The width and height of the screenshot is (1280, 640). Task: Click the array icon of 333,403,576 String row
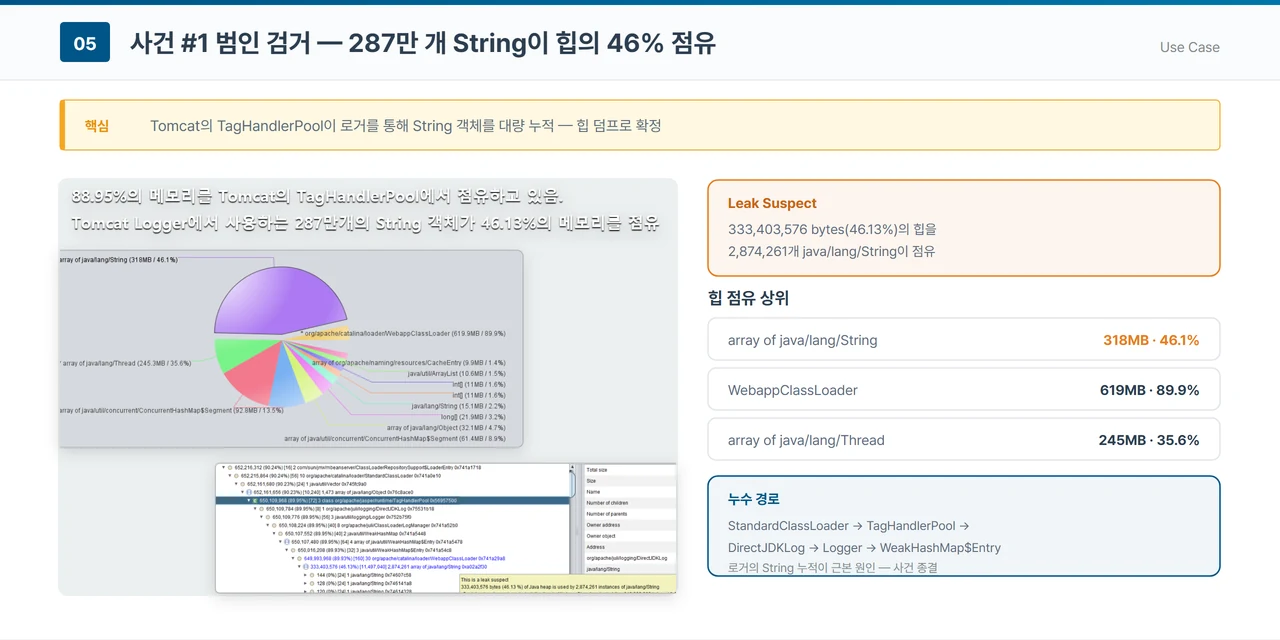coord(306,566)
